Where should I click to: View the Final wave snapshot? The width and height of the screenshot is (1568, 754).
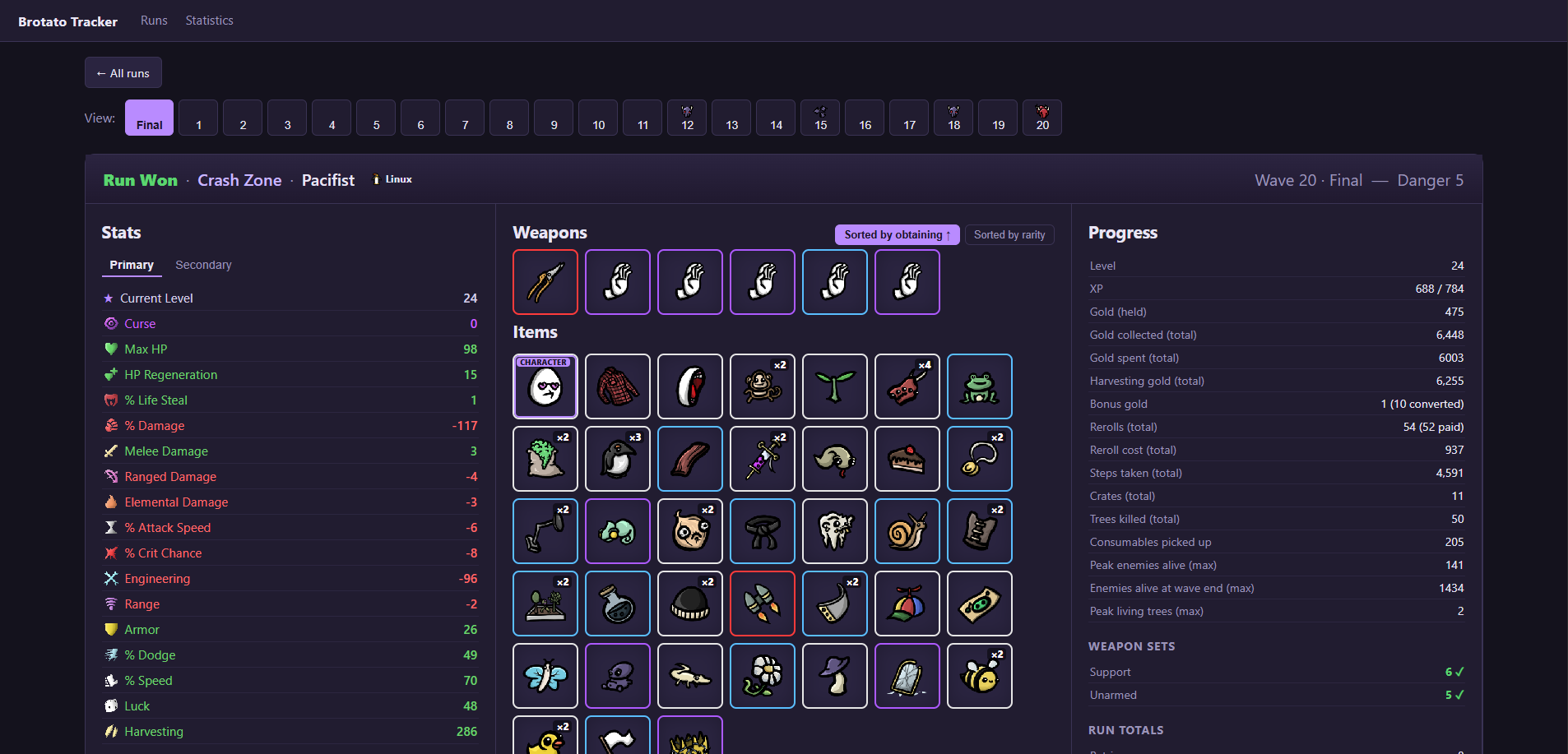149,118
